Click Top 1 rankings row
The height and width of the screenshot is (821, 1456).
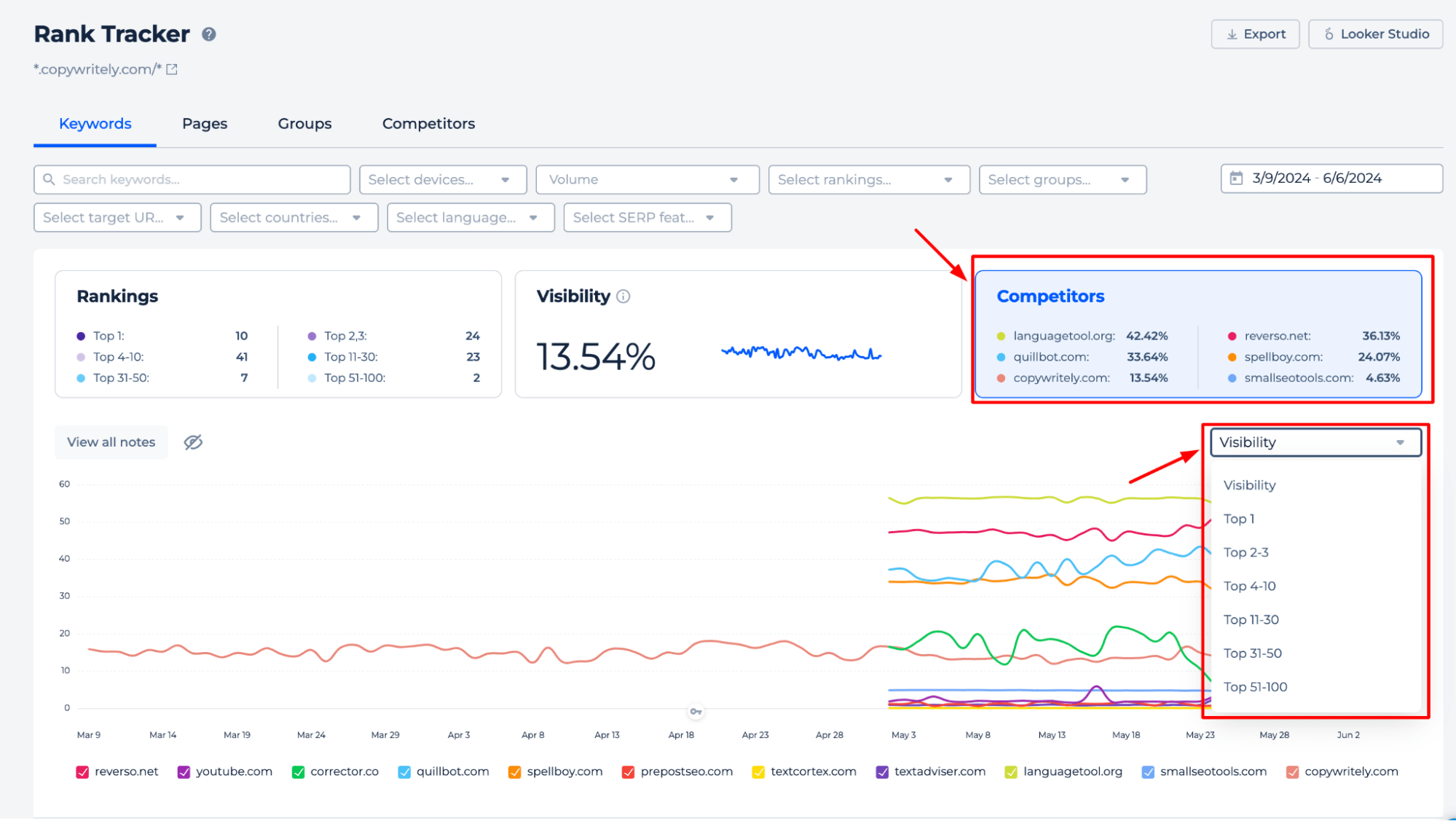[162, 336]
